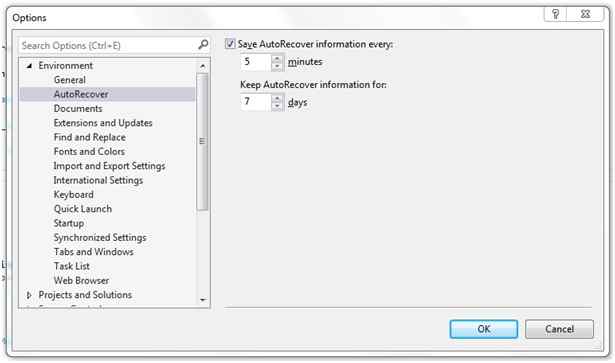
Task: Click the tree scrollbar down arrow
Action: 202,300
